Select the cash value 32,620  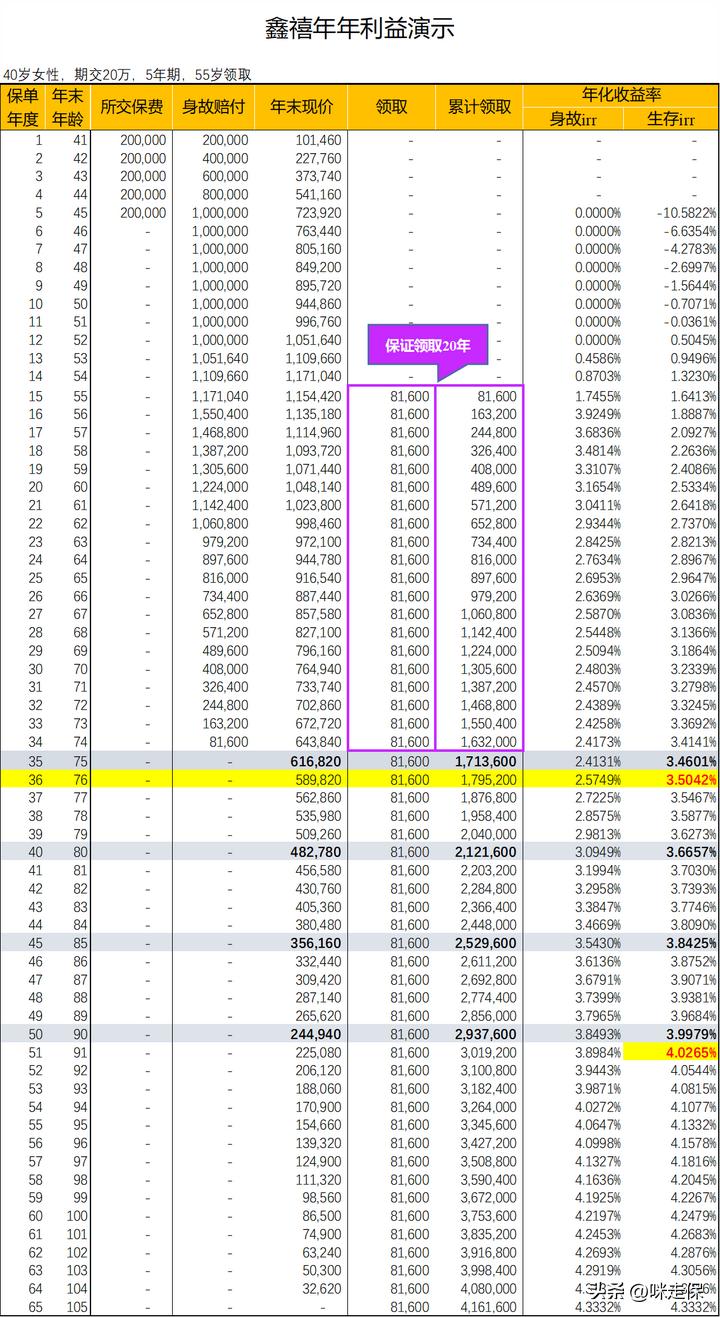[322, 1289]
